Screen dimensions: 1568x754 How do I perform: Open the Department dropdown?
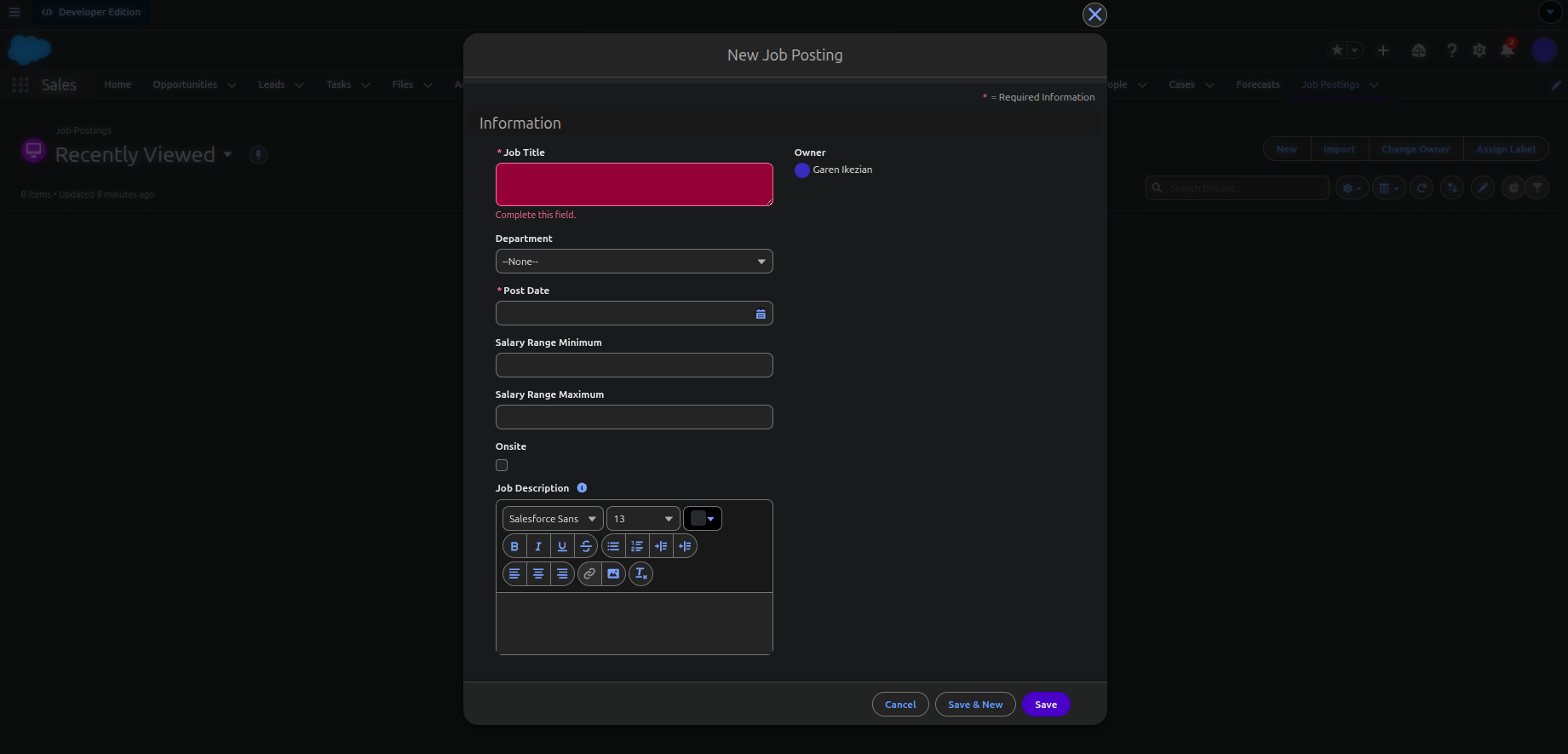[x=634, y=262]
